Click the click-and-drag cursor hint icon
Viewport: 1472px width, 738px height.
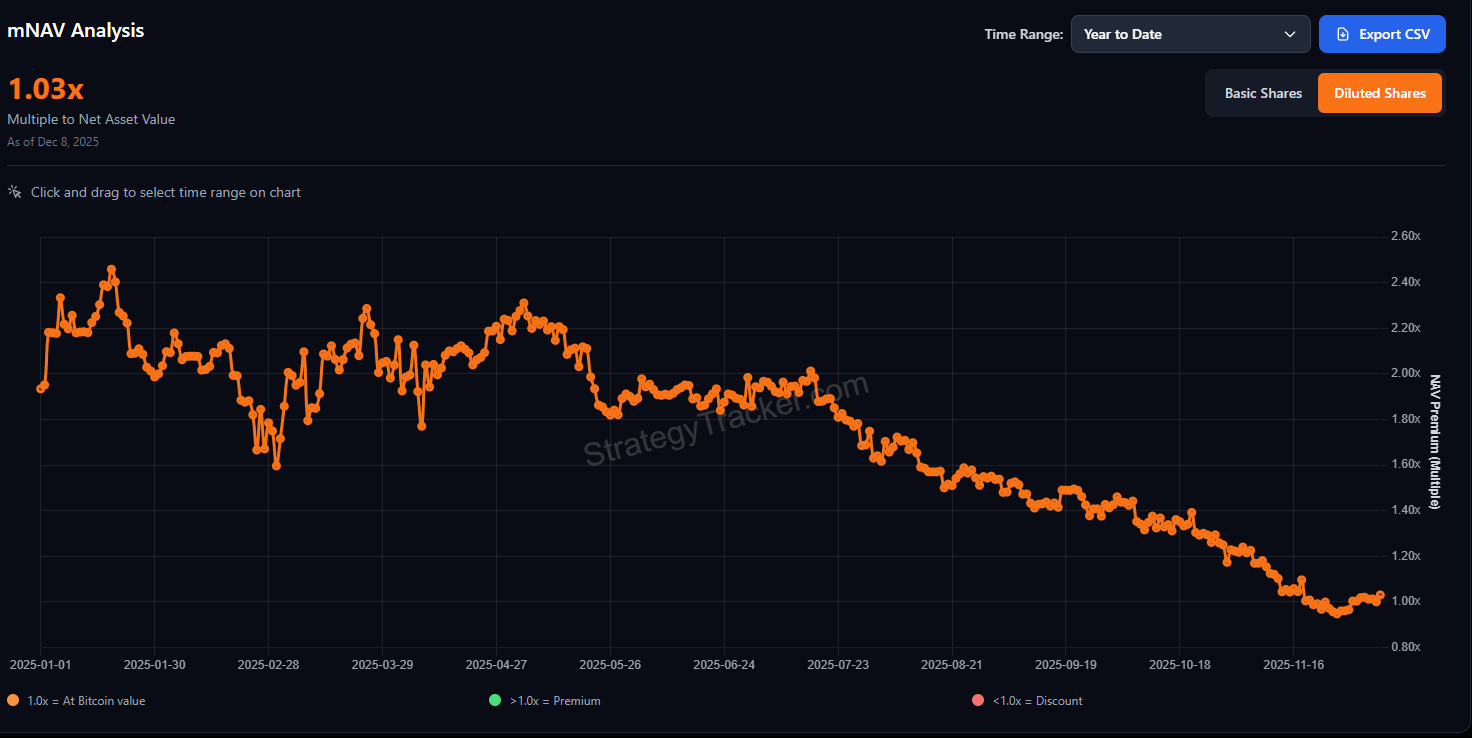point(14,191)
